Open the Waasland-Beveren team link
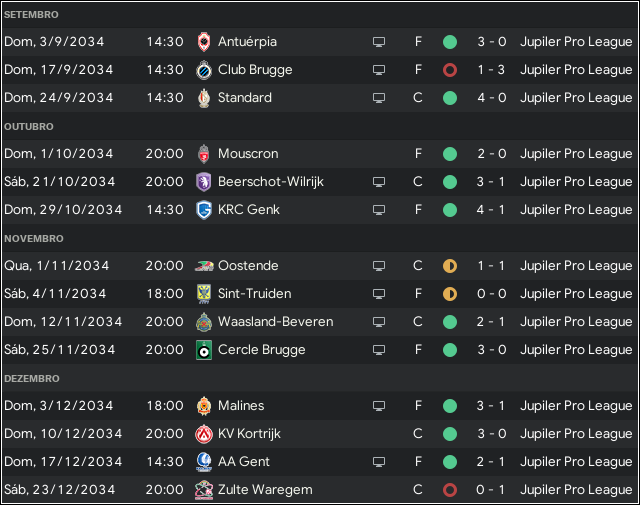The width and height of the screenshot is (640, 505). coord(276,322)
